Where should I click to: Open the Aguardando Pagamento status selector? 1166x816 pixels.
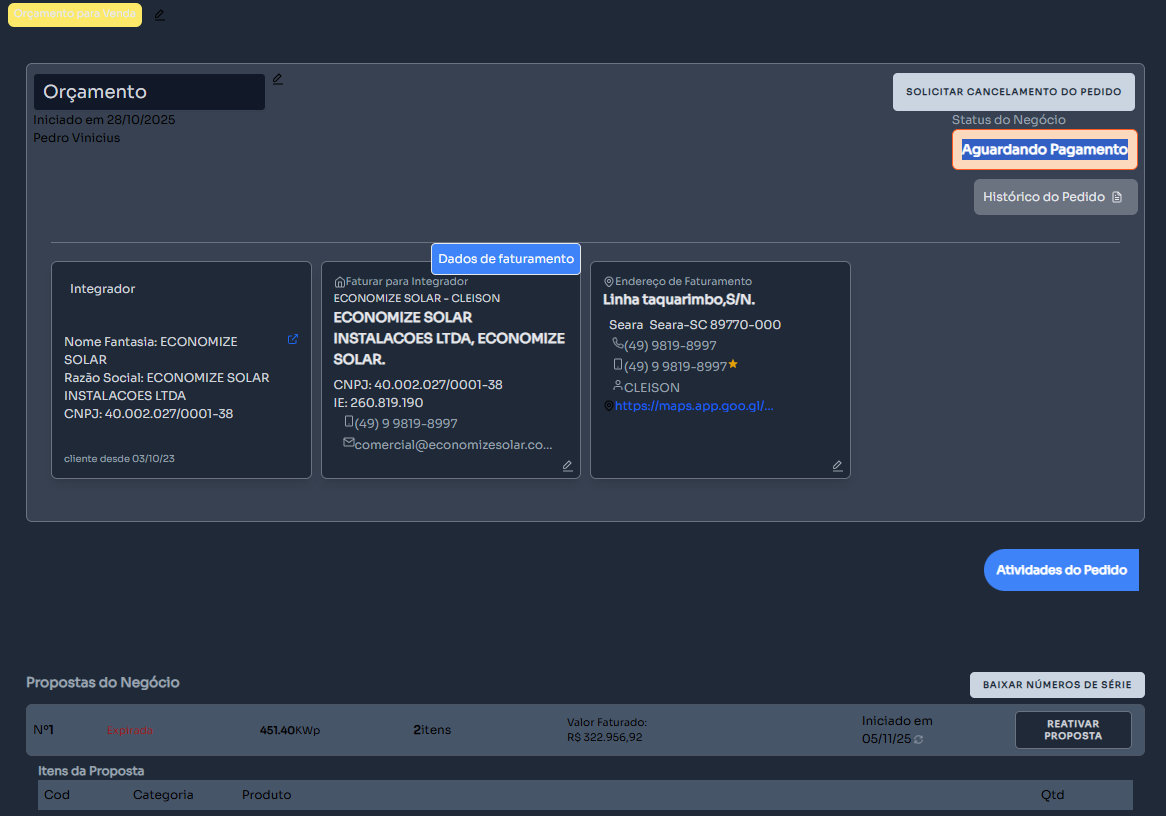click(x=1044, y=150)
